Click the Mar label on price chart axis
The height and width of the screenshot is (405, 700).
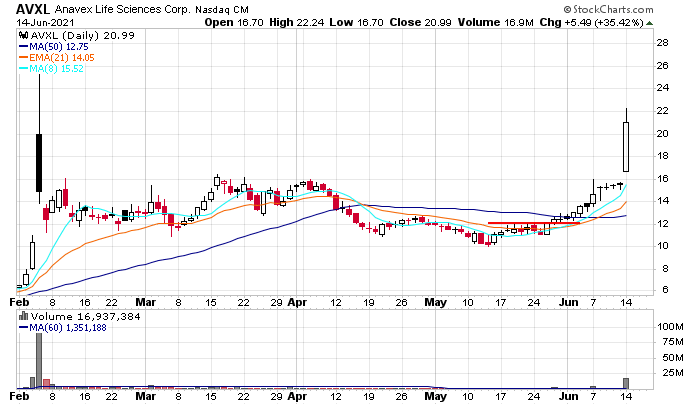click(x=146, y=303)
